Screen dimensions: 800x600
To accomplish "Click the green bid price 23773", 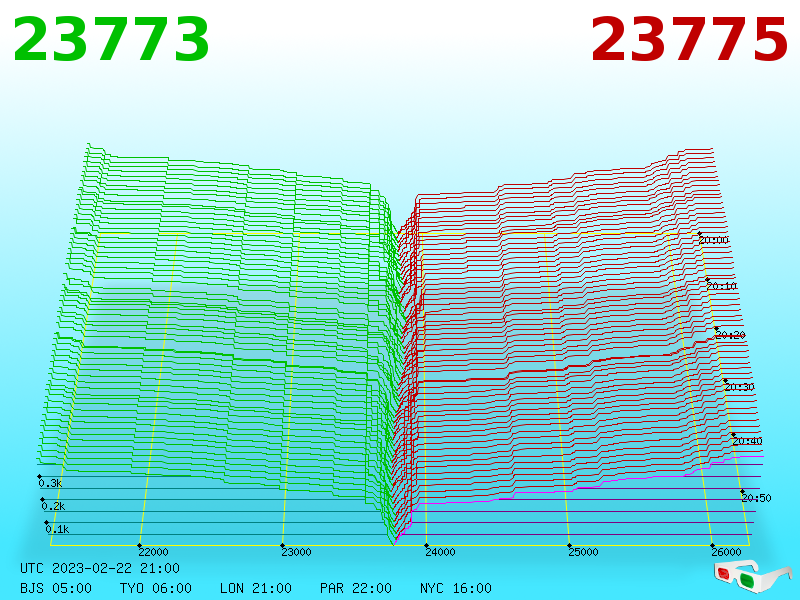I will coord(111,39).
